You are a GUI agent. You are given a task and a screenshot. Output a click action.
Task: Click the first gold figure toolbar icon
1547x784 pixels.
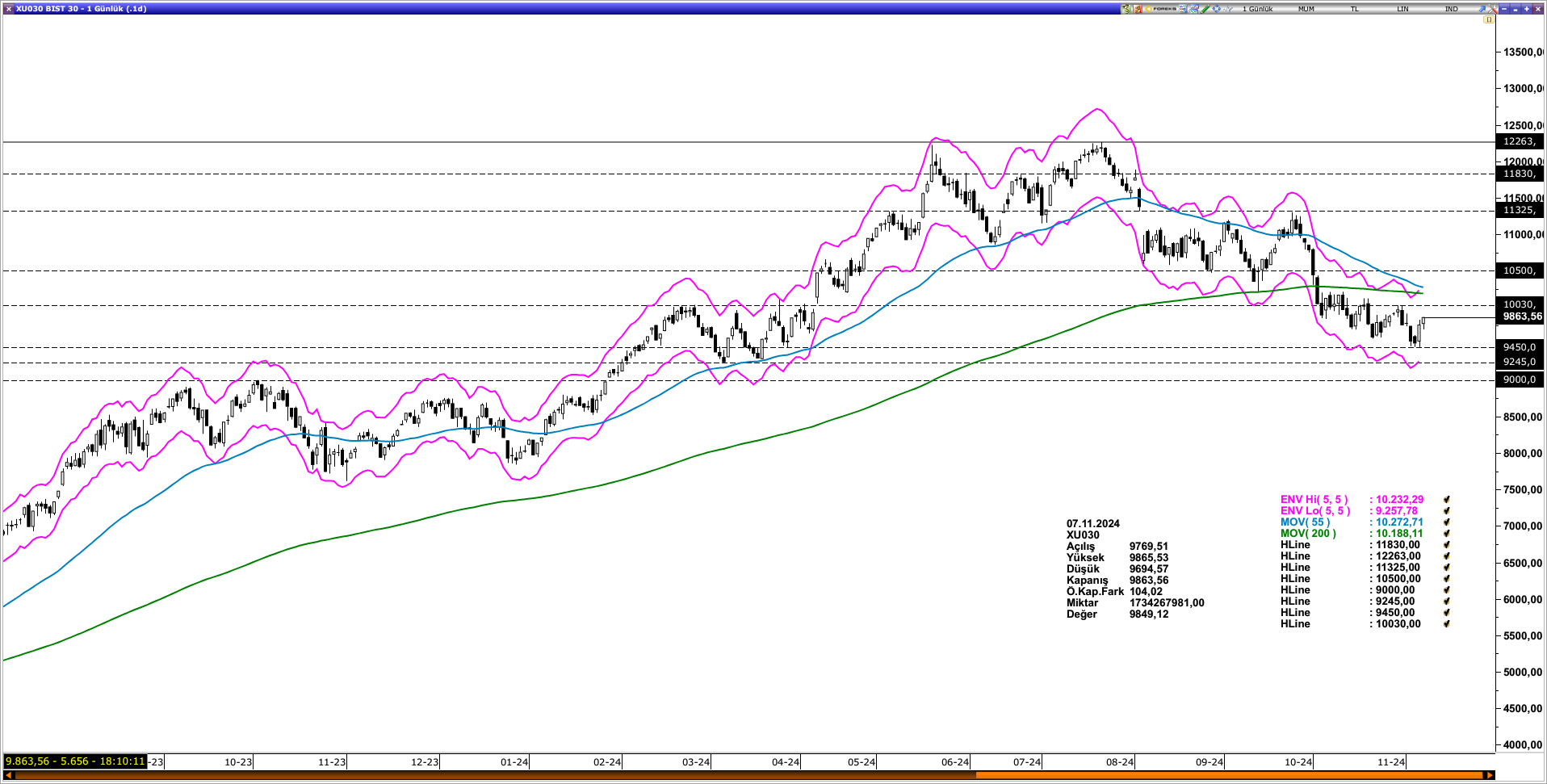tap(1126, 9)
